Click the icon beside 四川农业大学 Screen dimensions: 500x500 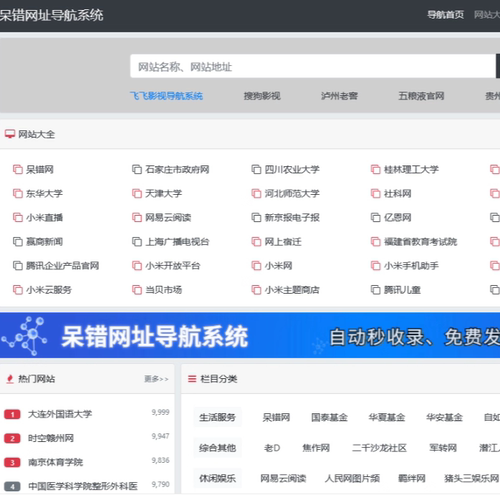click(x=256, y=169)
